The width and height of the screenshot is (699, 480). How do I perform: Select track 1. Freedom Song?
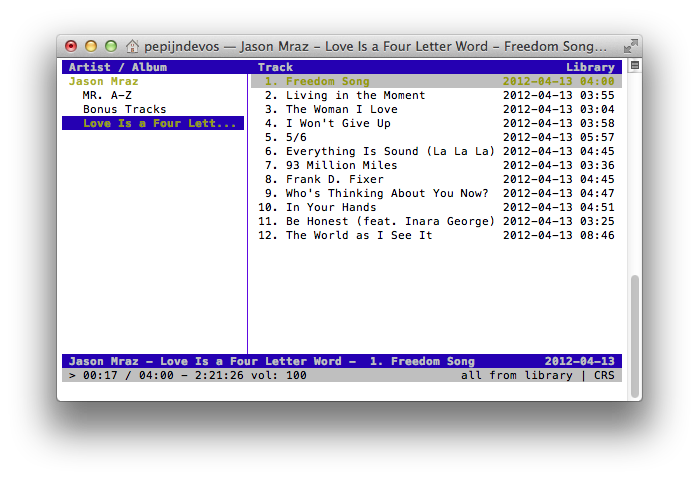(x=436, y=81)
